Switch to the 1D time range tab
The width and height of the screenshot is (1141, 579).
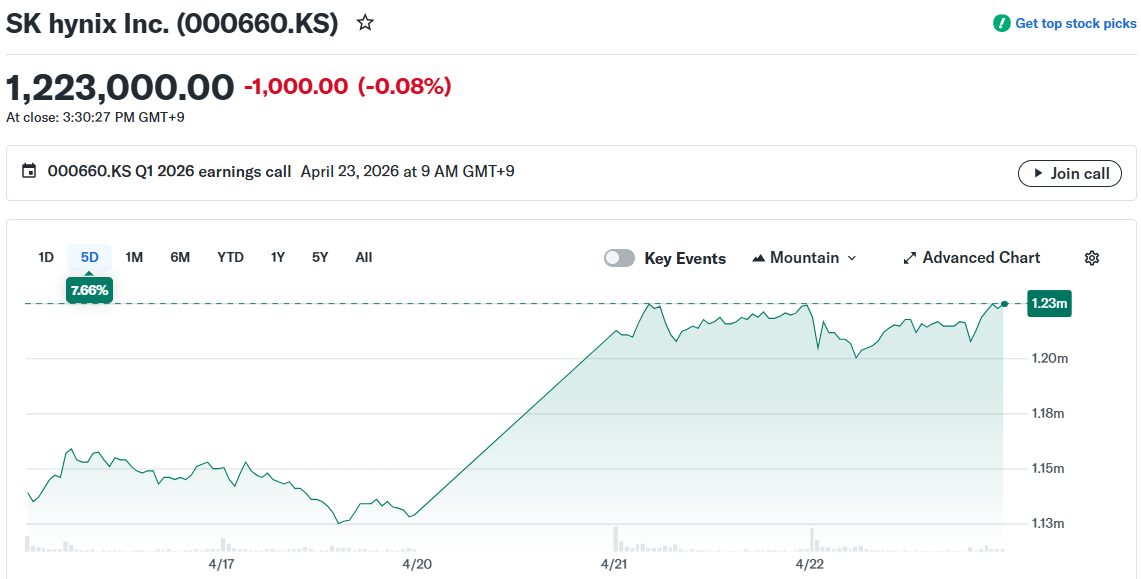coord(45,257)
